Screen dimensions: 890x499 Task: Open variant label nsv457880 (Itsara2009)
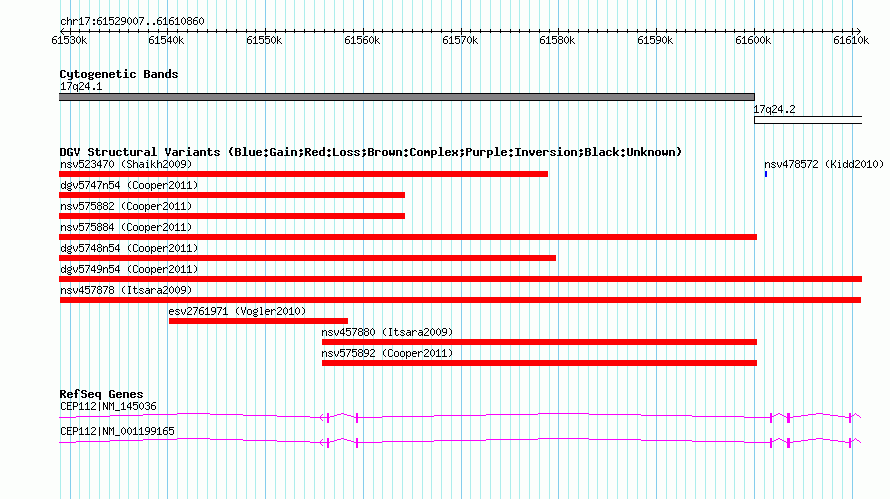pyautogui.click(x=387, y=332)
